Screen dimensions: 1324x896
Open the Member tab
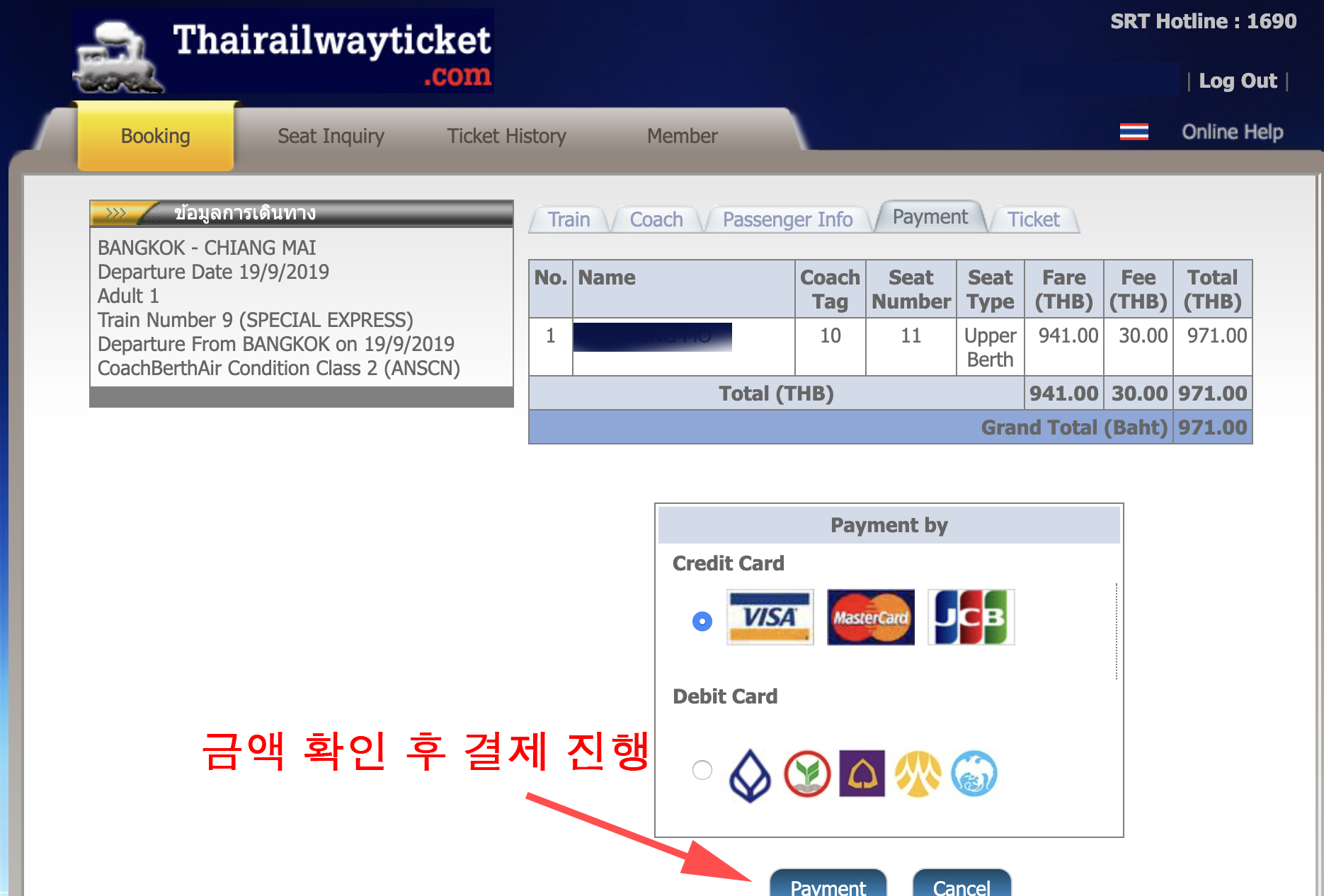(x=683, y=136)
